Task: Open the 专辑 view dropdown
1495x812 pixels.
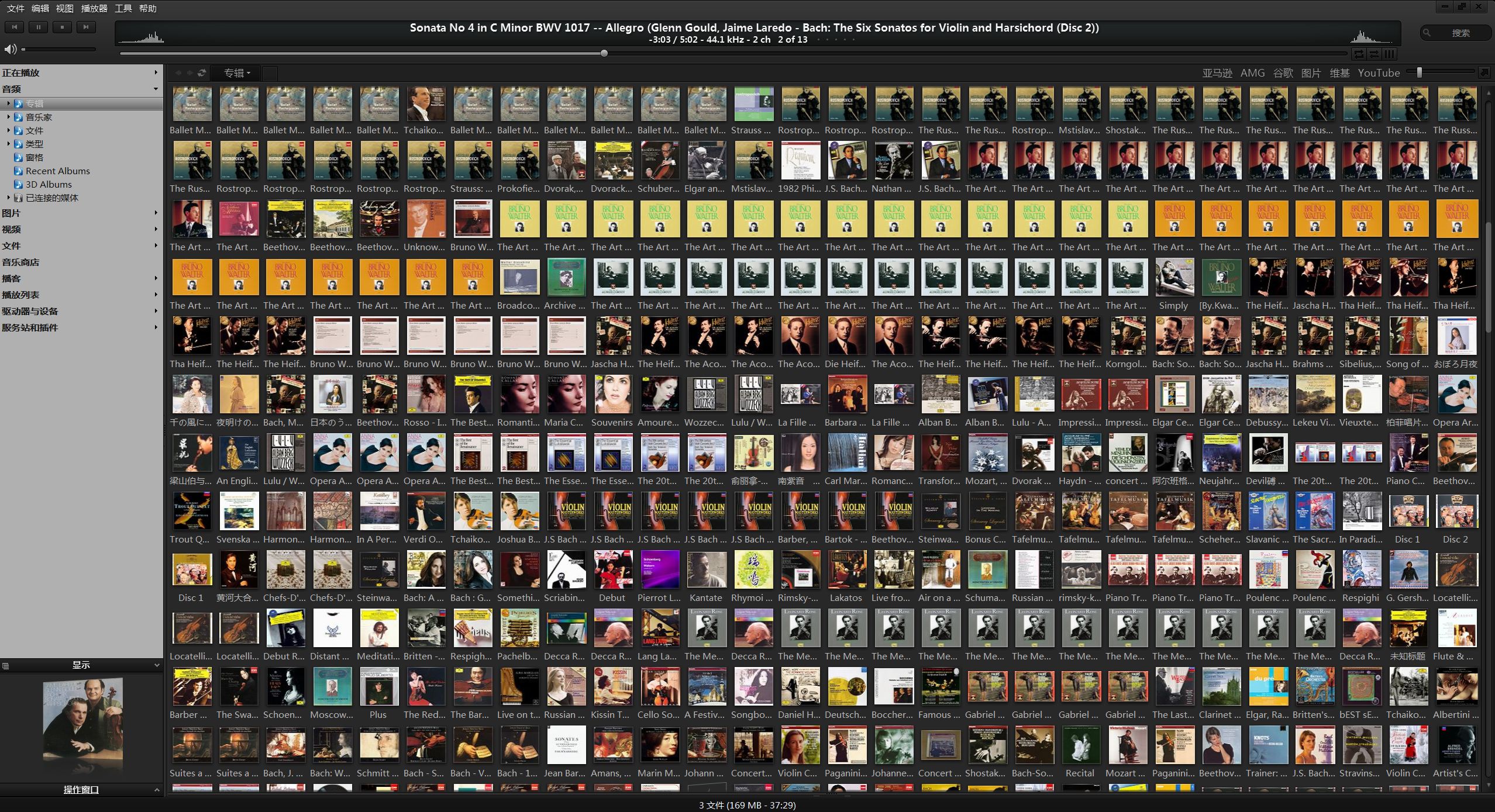Action: point(236,73)
